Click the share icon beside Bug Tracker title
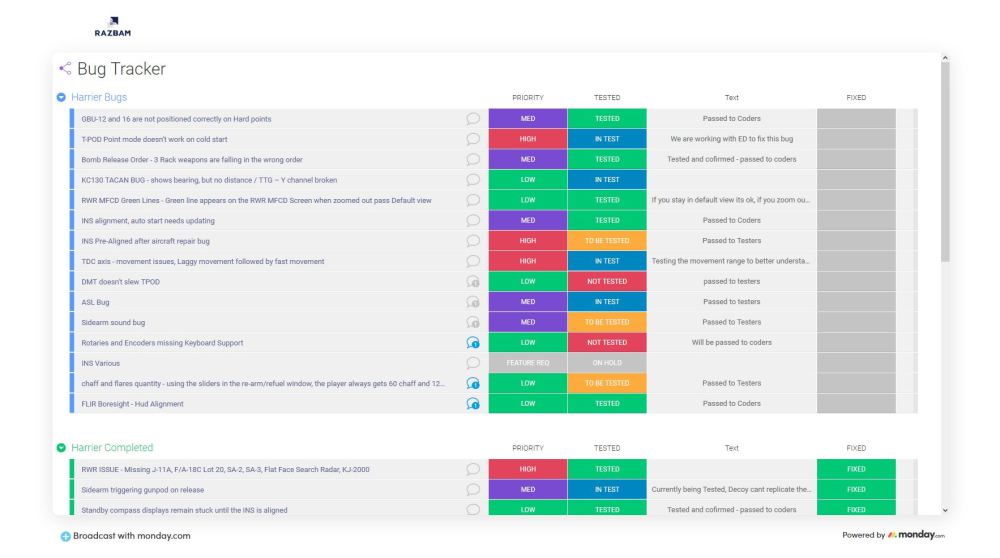Viewport: 1000px width, 558px height. pyautogui.click(x=66, y=69)
